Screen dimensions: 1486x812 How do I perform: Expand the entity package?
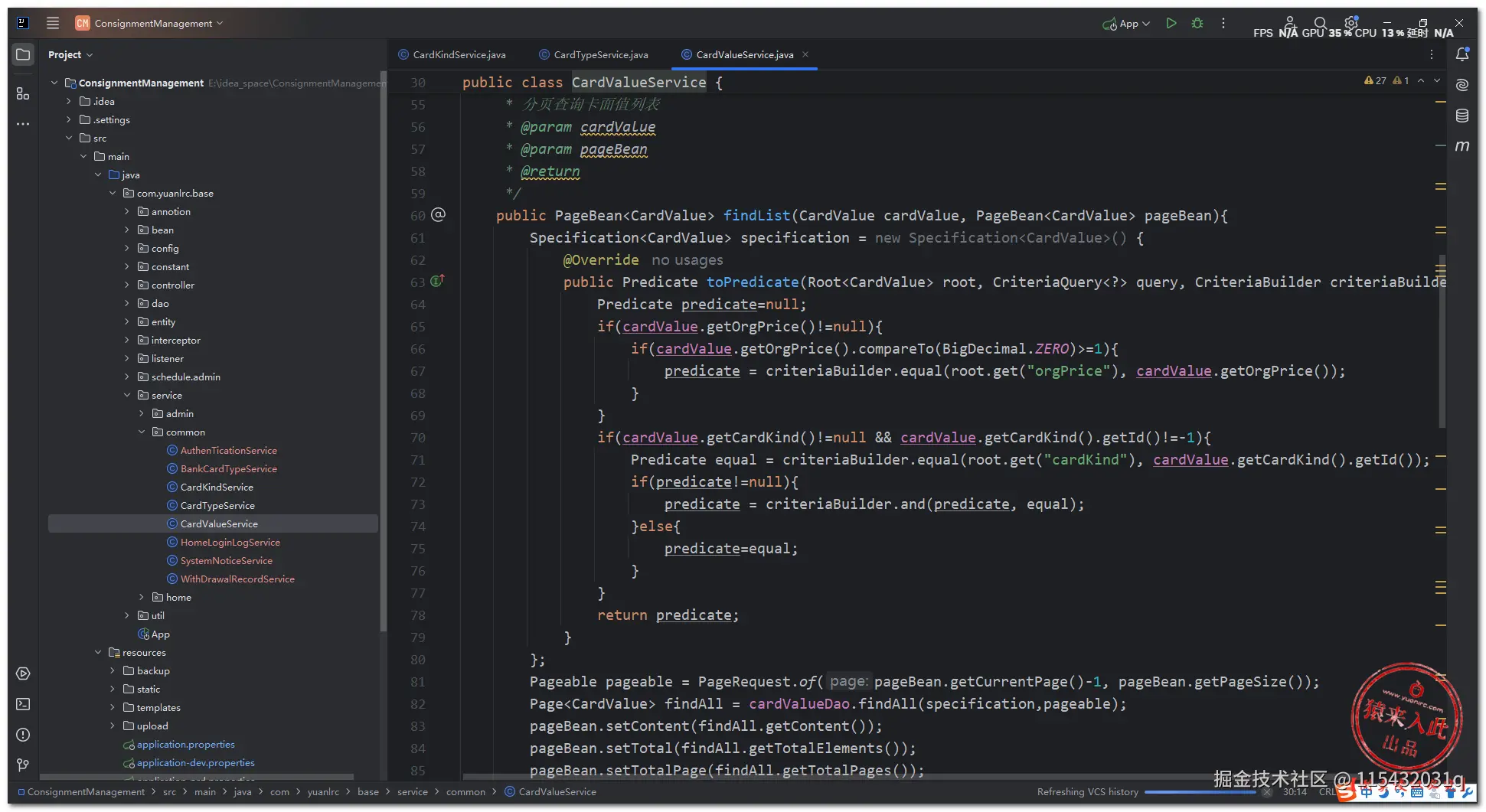pyautogui.click(x=127, y=321)
